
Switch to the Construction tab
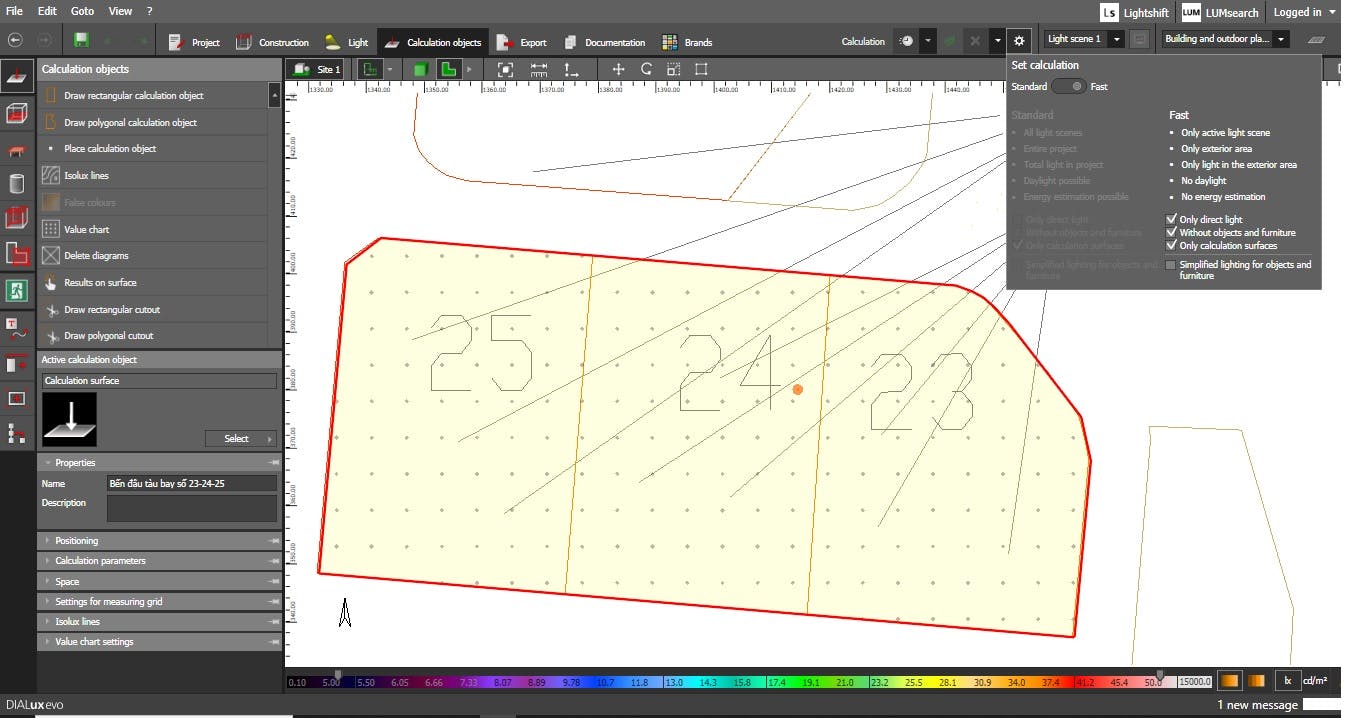point(272,42)
